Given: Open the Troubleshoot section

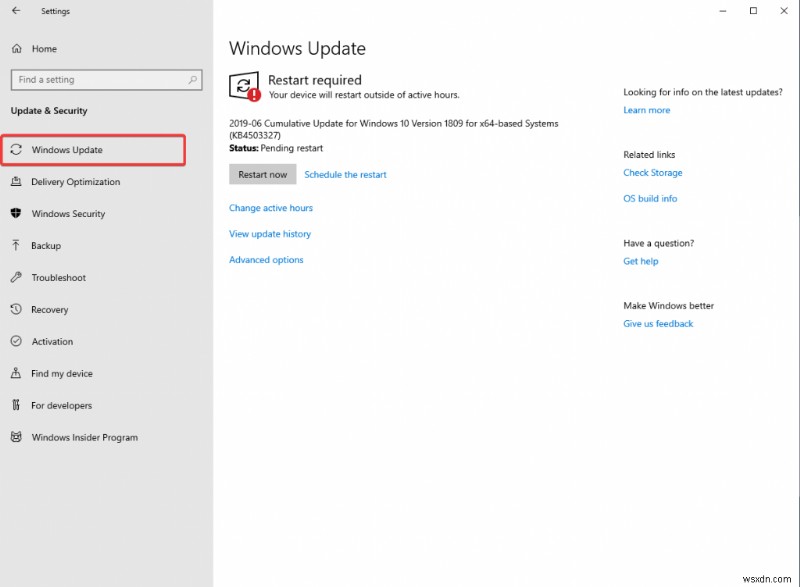Looking at the screenshot, I should coord(62,277).
